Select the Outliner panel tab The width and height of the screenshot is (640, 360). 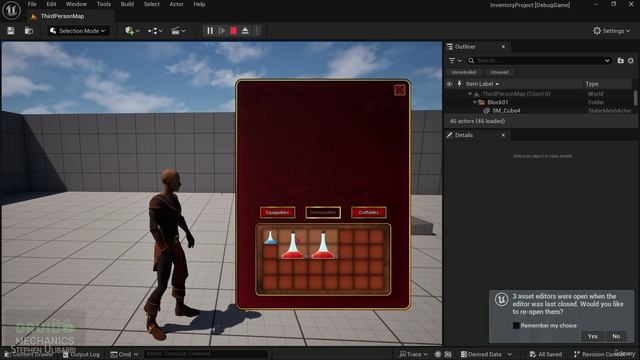click(x=465, y=47)
